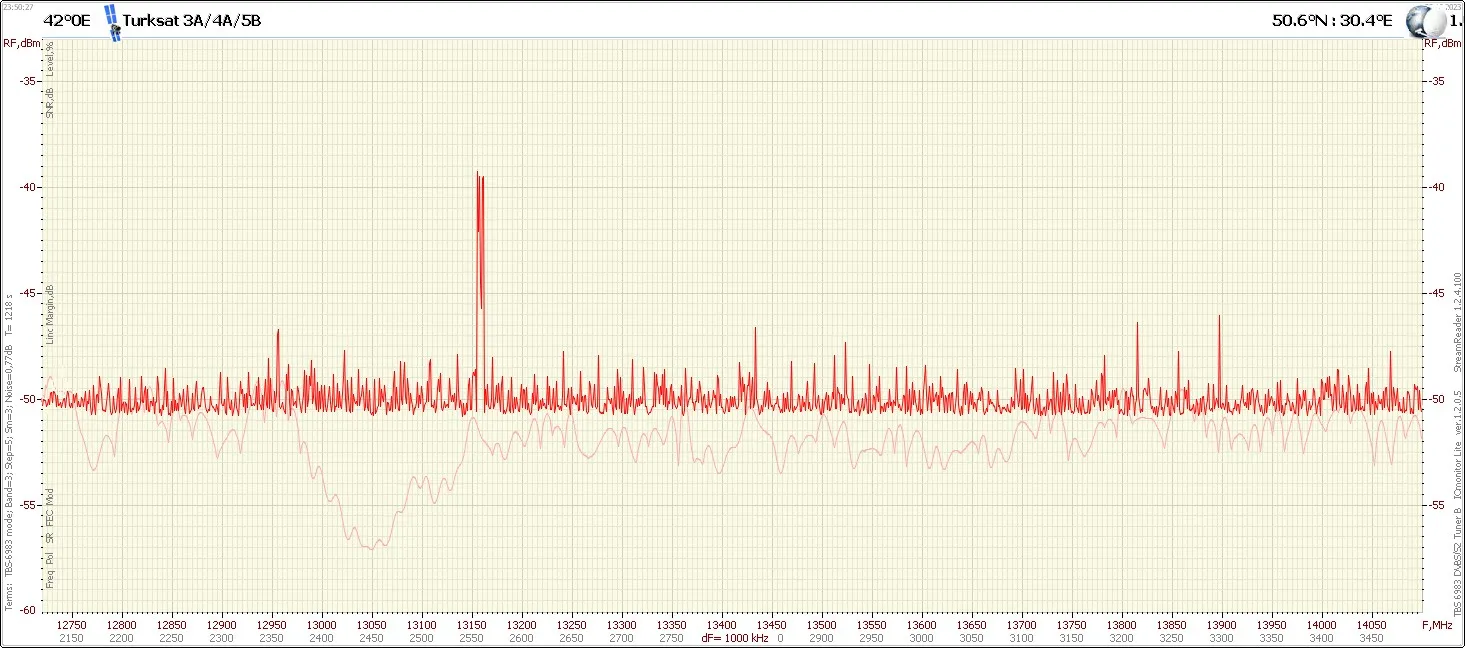The height and width of the screenshot is (648, 1465).
Task: Pick the spike near 13435 MHz
Action: 754,331
